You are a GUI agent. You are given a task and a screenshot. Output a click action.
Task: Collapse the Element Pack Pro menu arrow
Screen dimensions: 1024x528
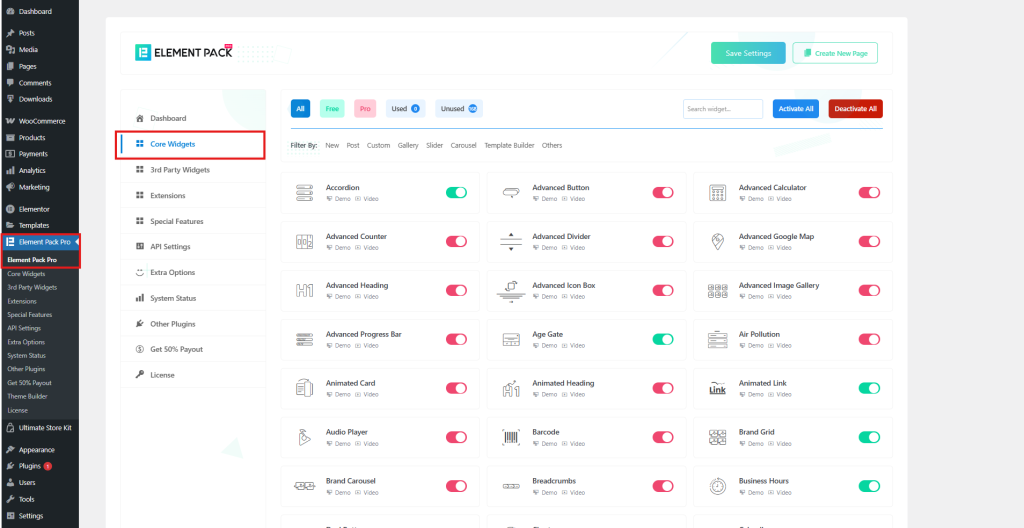coord(77,242)
